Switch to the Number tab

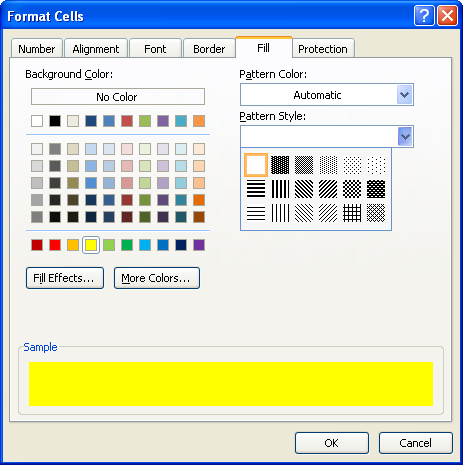pos(37,49)
